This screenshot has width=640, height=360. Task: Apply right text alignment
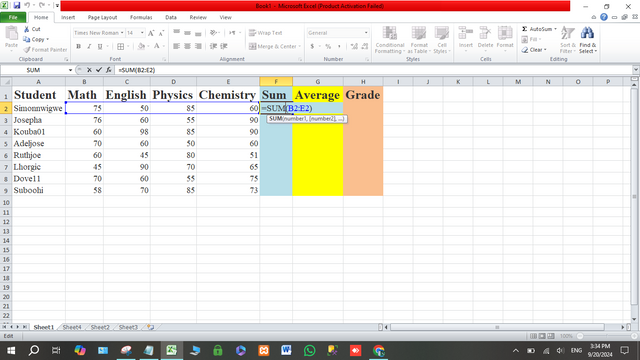(x=198, y=46)
